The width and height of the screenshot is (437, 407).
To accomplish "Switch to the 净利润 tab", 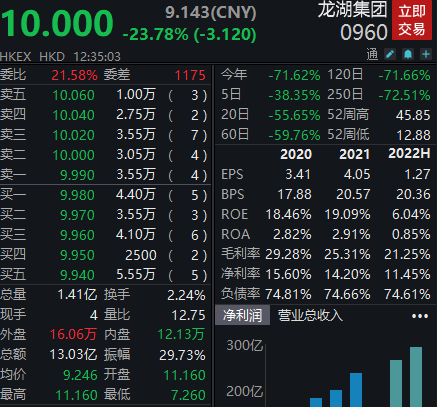I will tap(242, 315).
